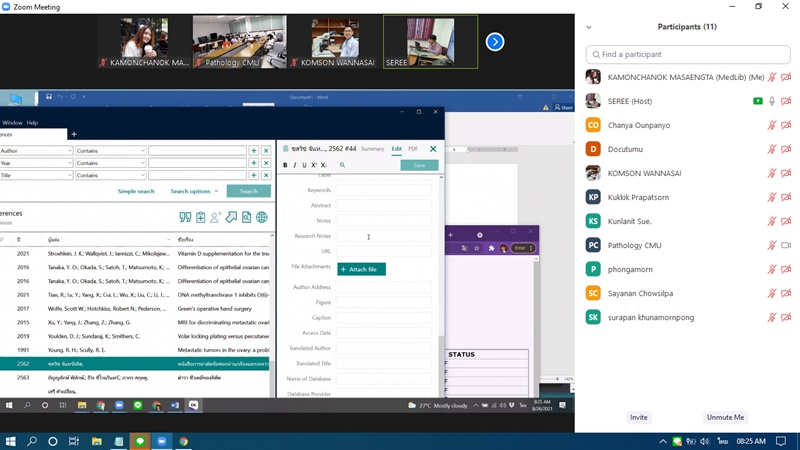
Task: Click the insert citation quote icon
Action: (185, 217)
